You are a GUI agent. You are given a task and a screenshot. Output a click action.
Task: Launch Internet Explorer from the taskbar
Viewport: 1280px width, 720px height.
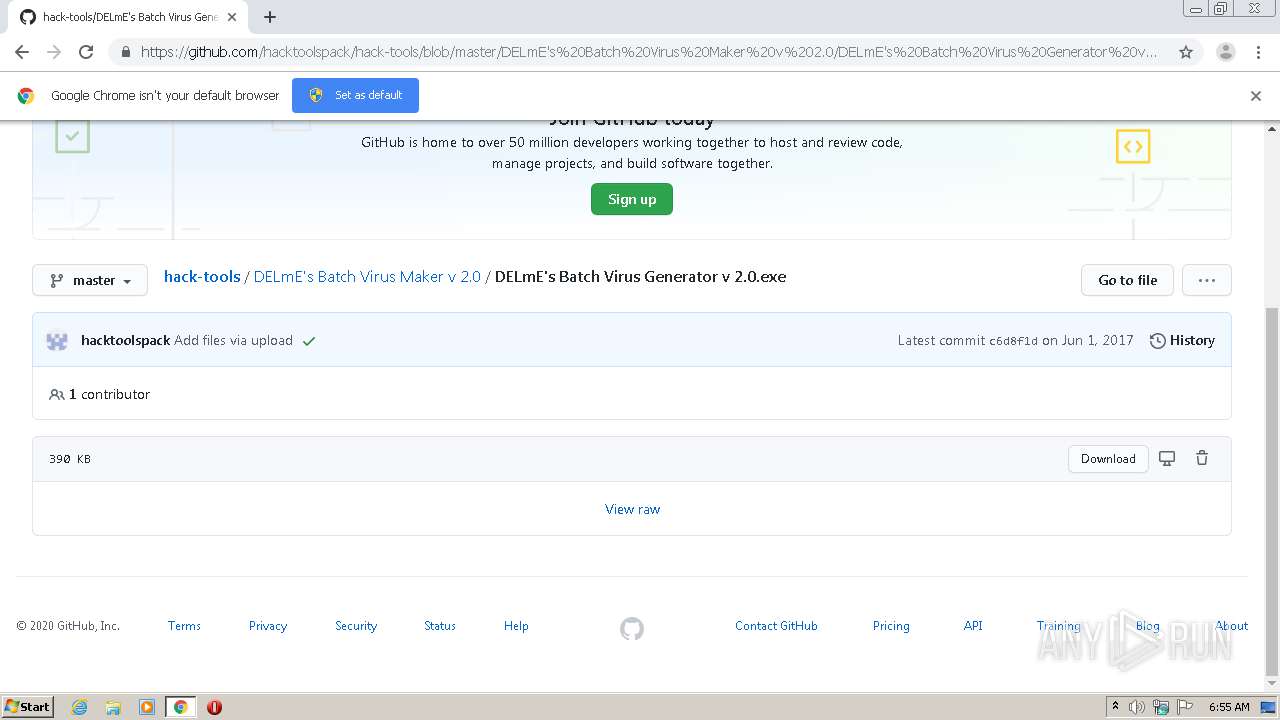79,707
